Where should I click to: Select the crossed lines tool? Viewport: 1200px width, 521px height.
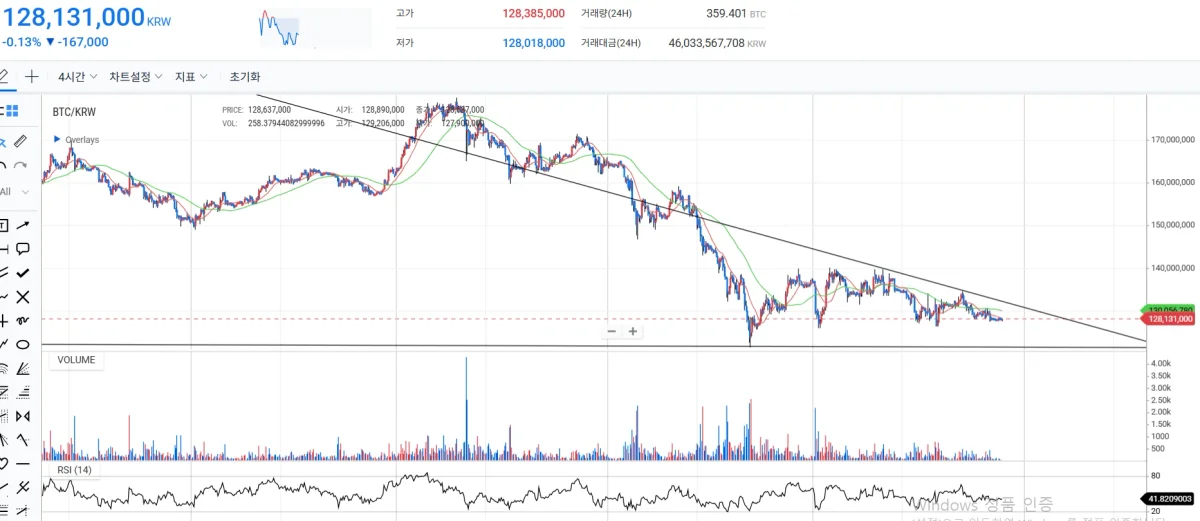coord(22,488)
